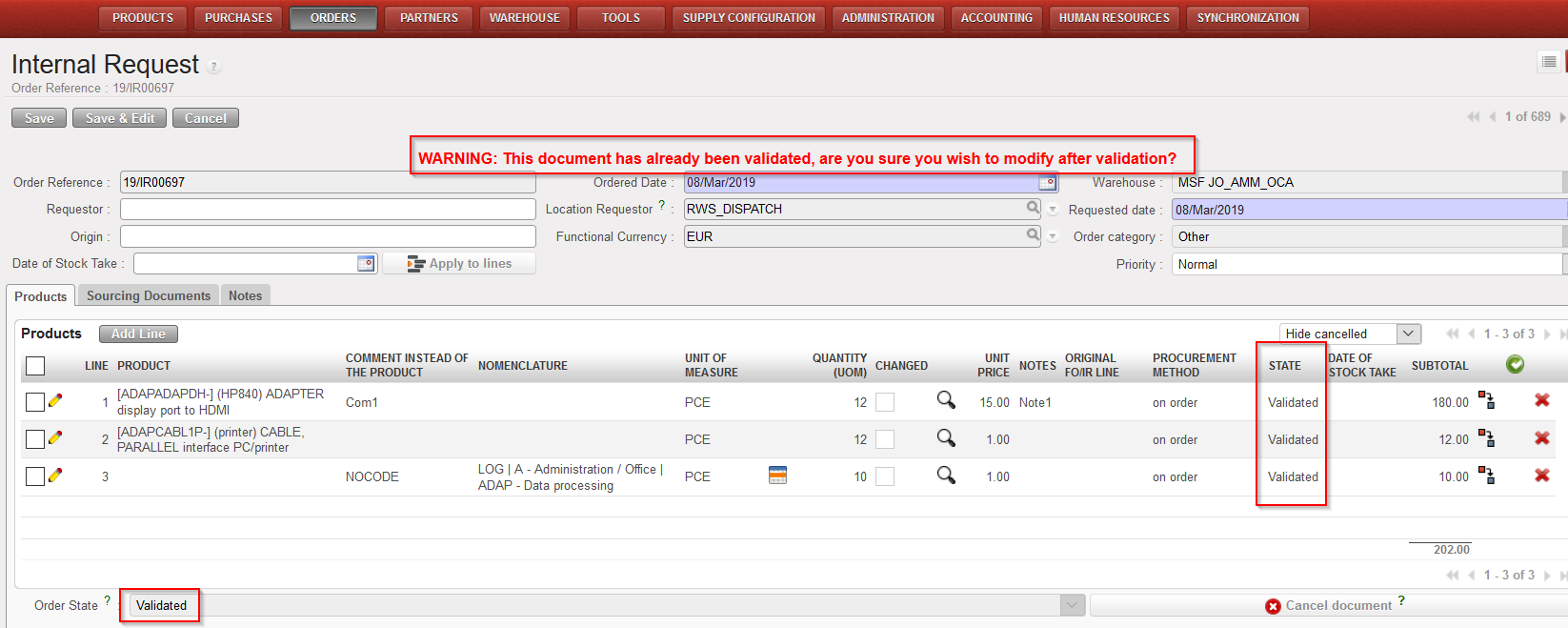Image resolution: width=1568 pixels, height=628 pixels.
Task: Tick the select-all checkbox in the products header
Action: coord(35,365)
